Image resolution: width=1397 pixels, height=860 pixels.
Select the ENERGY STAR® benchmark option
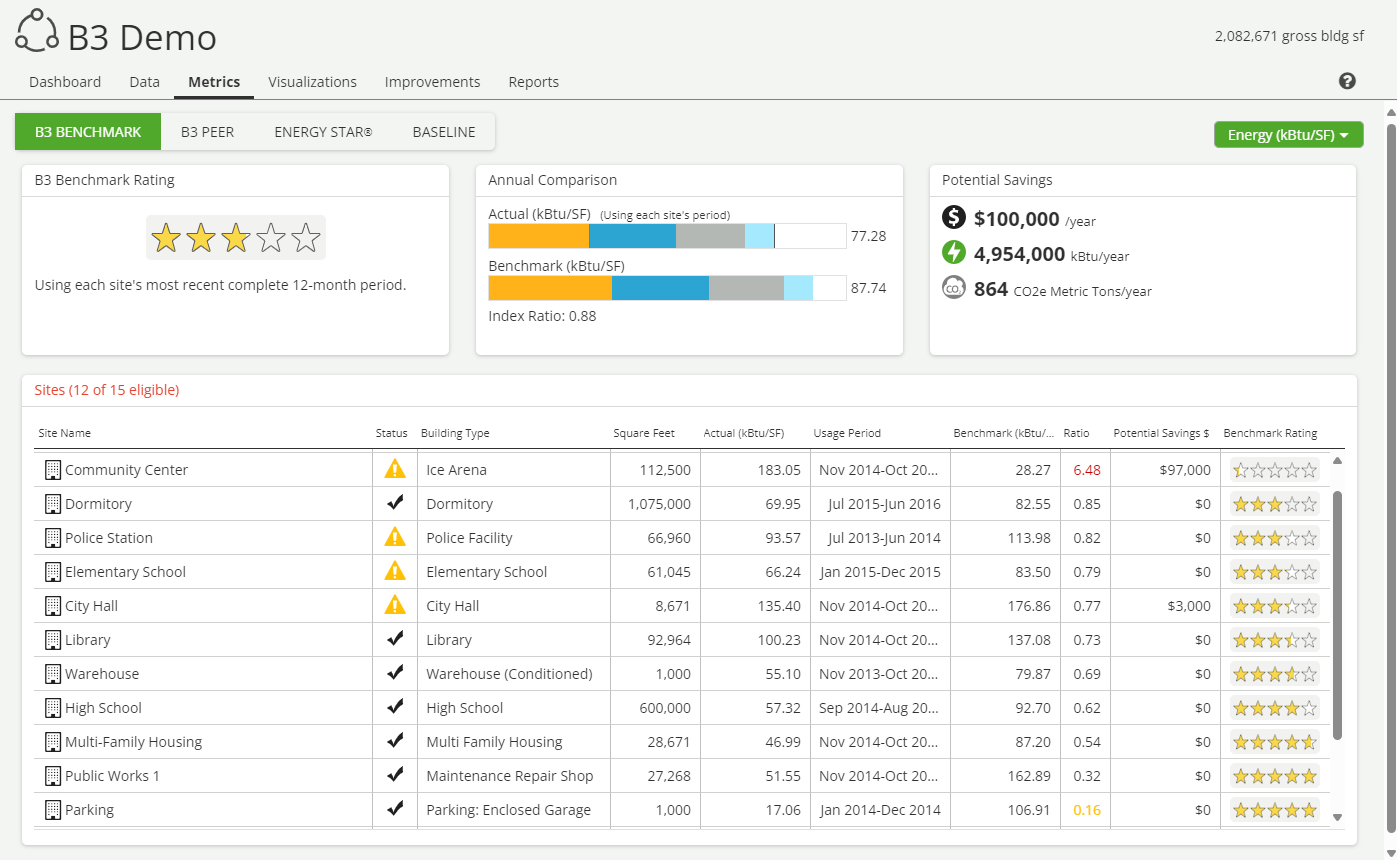click(323, 132)
